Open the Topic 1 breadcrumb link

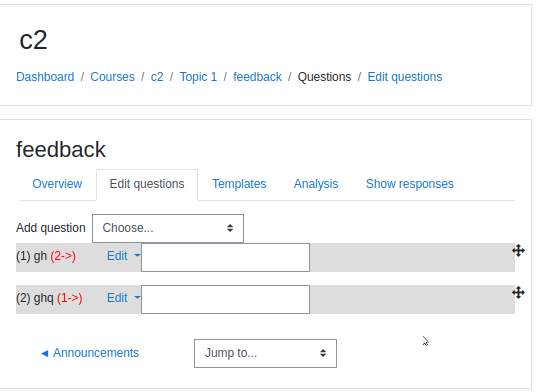coord(198,77)
